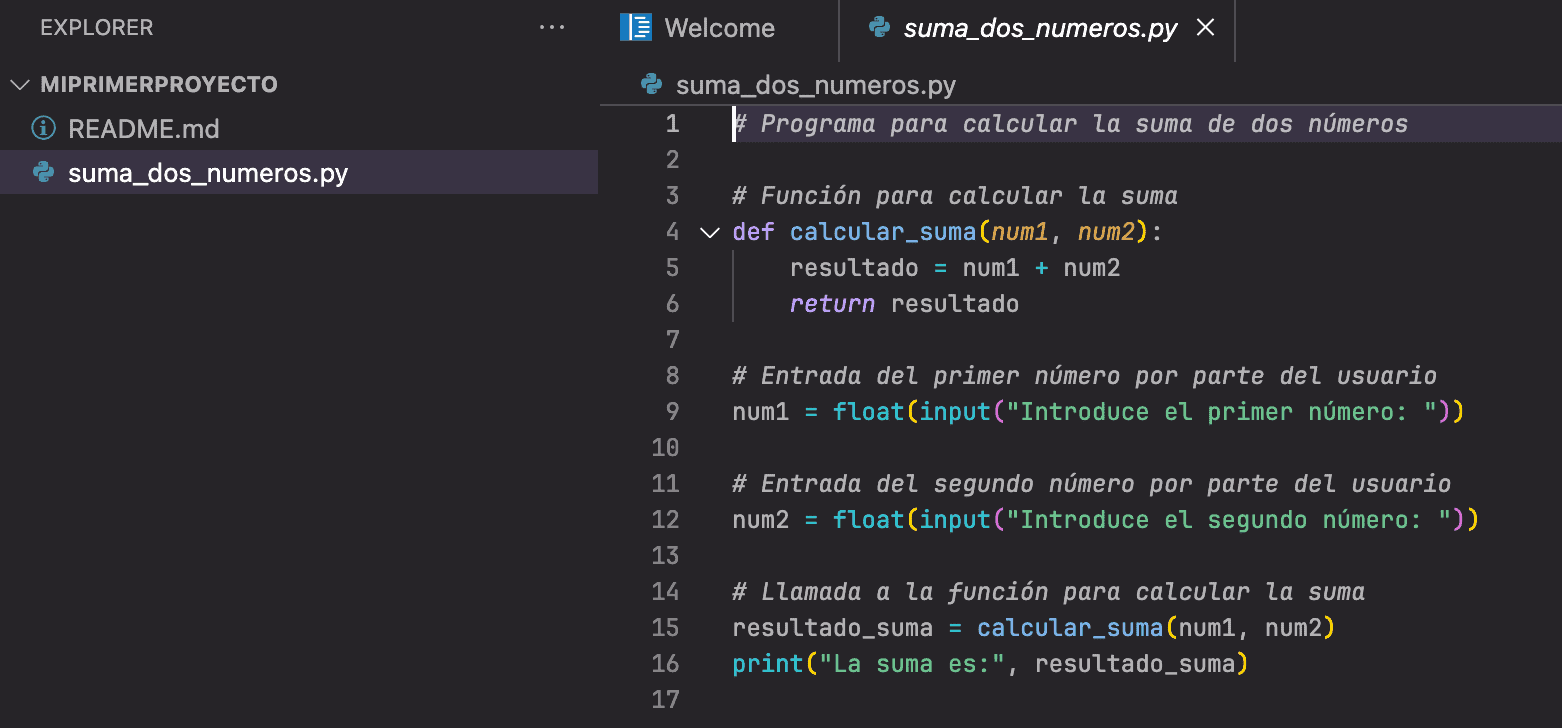Click the Python icon next to suma_dos_numeros.py in Explorer
1562x728 pixels.
[x=42, y=172]
